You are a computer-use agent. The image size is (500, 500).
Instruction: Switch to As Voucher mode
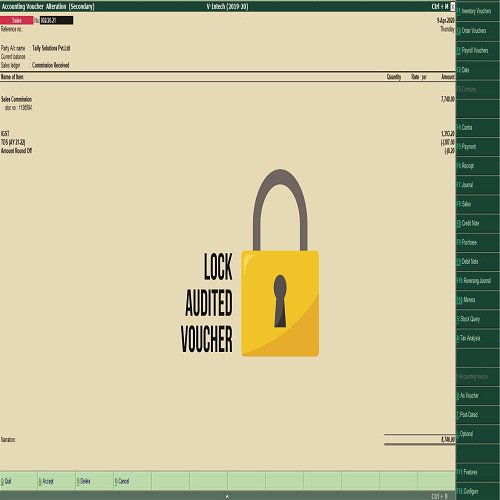pos(478,396)
